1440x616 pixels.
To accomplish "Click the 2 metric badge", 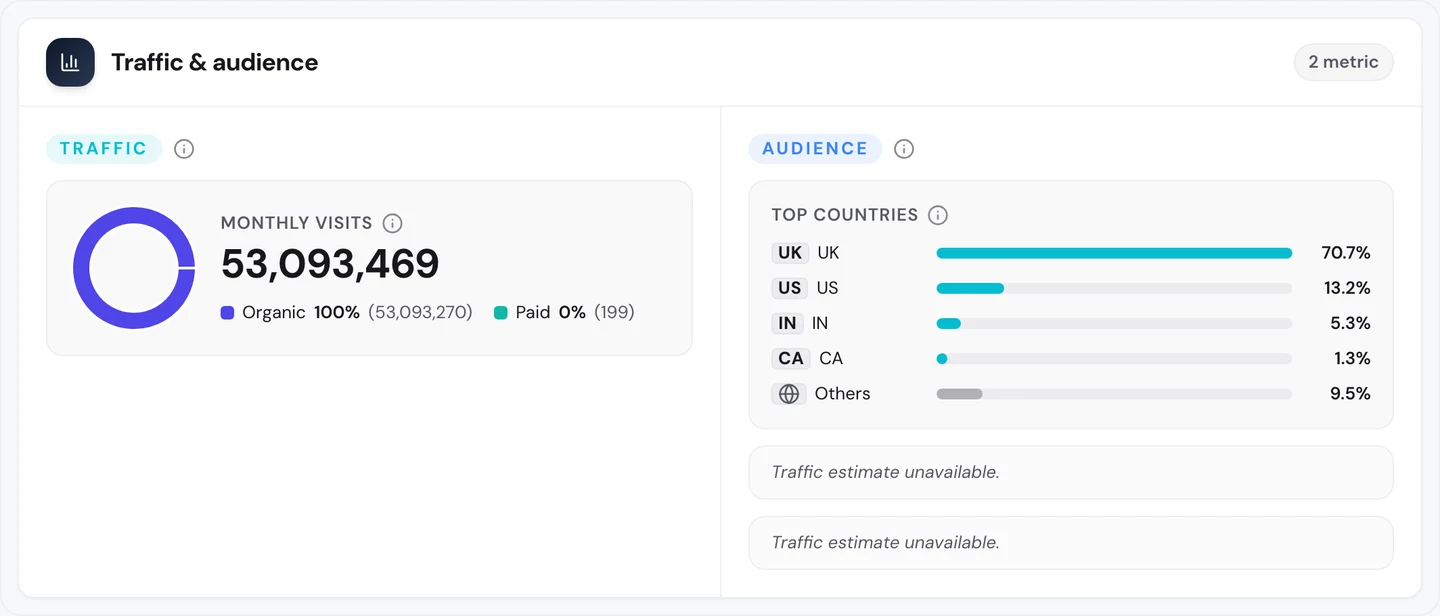I will click(1343, 62).
